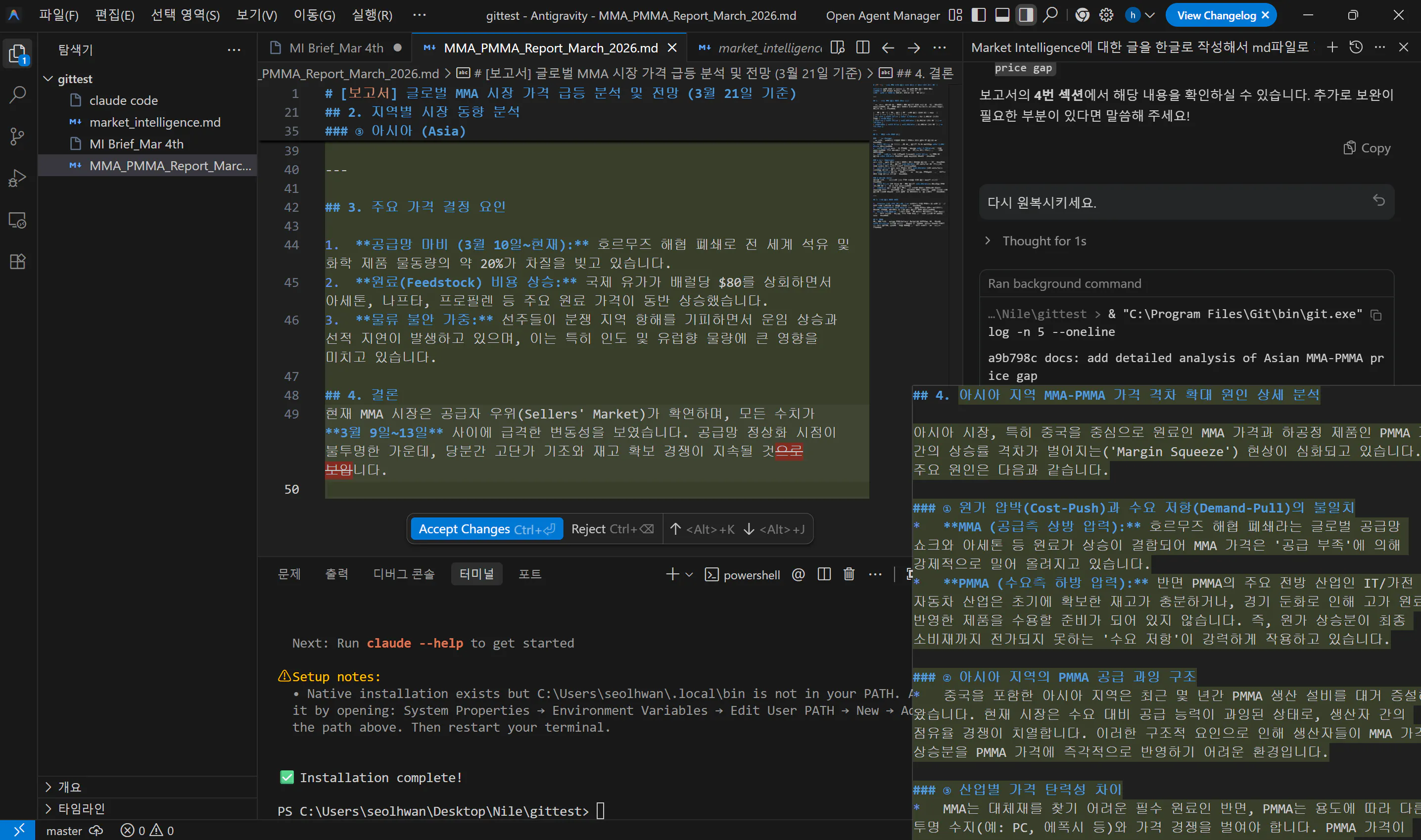This screenshot has width=1421, height=840.
Task: Toggle the secondary agent side bar
Action: click(x=1026, y=15)
